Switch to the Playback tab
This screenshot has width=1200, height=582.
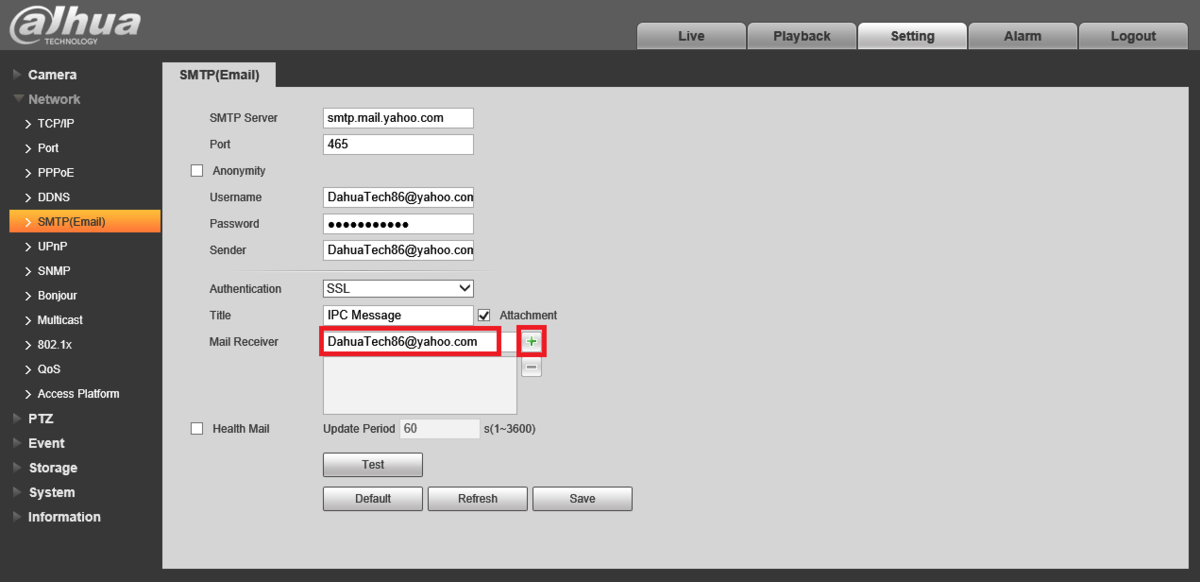802,36
